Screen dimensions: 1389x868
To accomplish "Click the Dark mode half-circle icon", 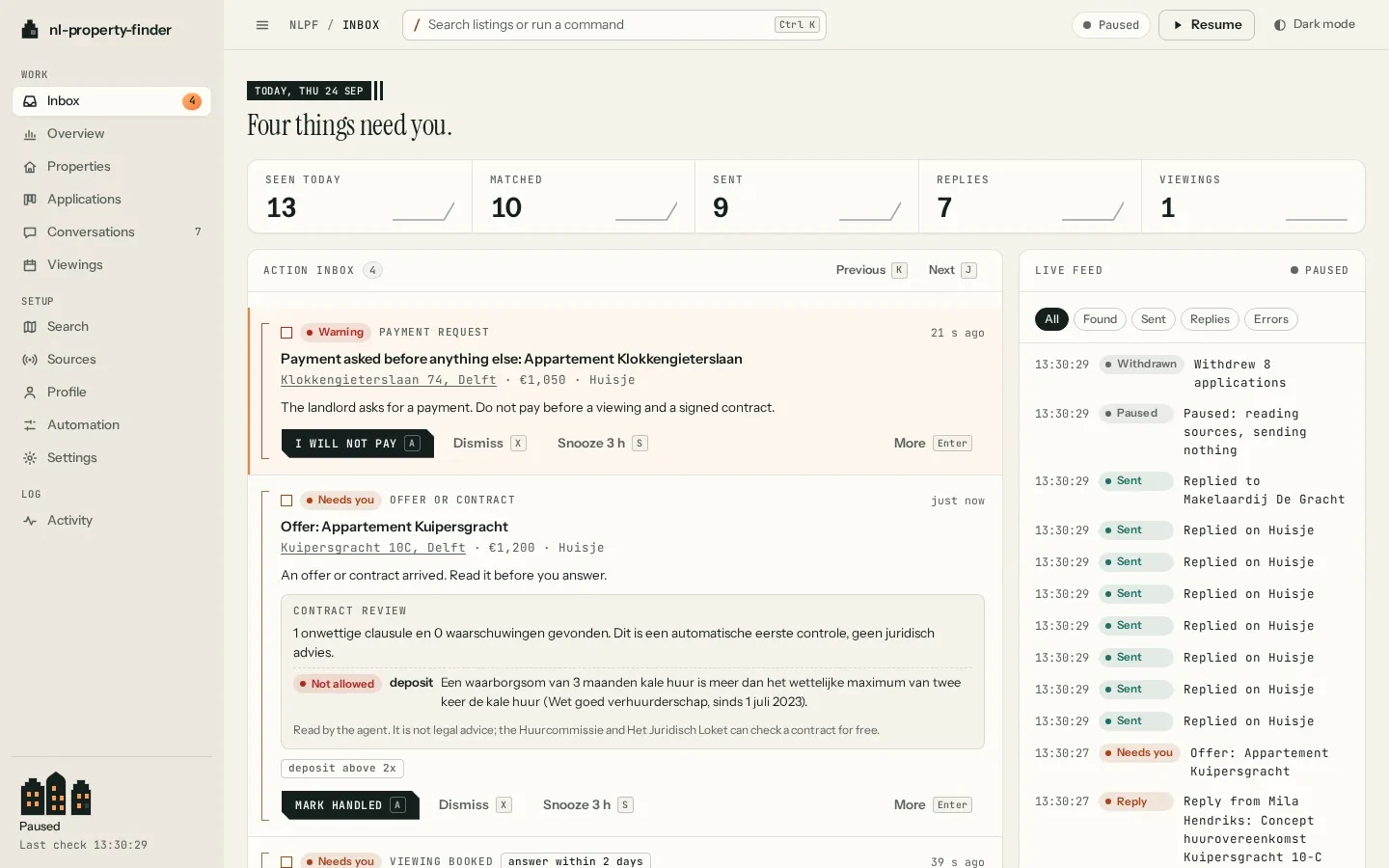I will [x=1280, y=25].
